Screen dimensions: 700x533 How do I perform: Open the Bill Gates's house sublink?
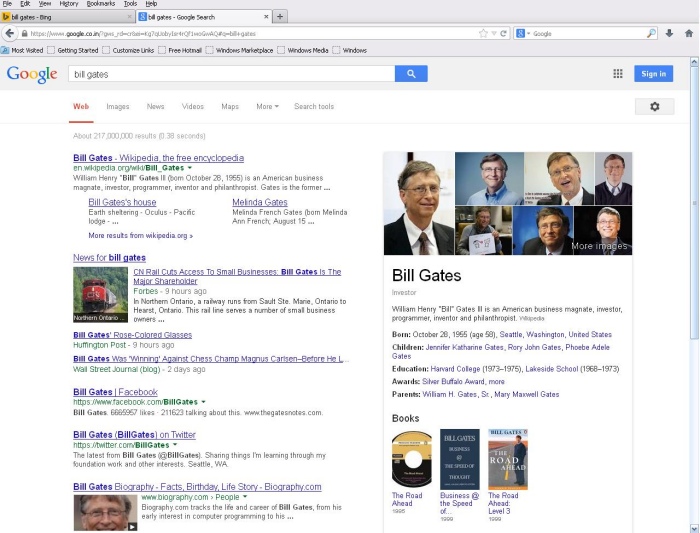(122, 202)
